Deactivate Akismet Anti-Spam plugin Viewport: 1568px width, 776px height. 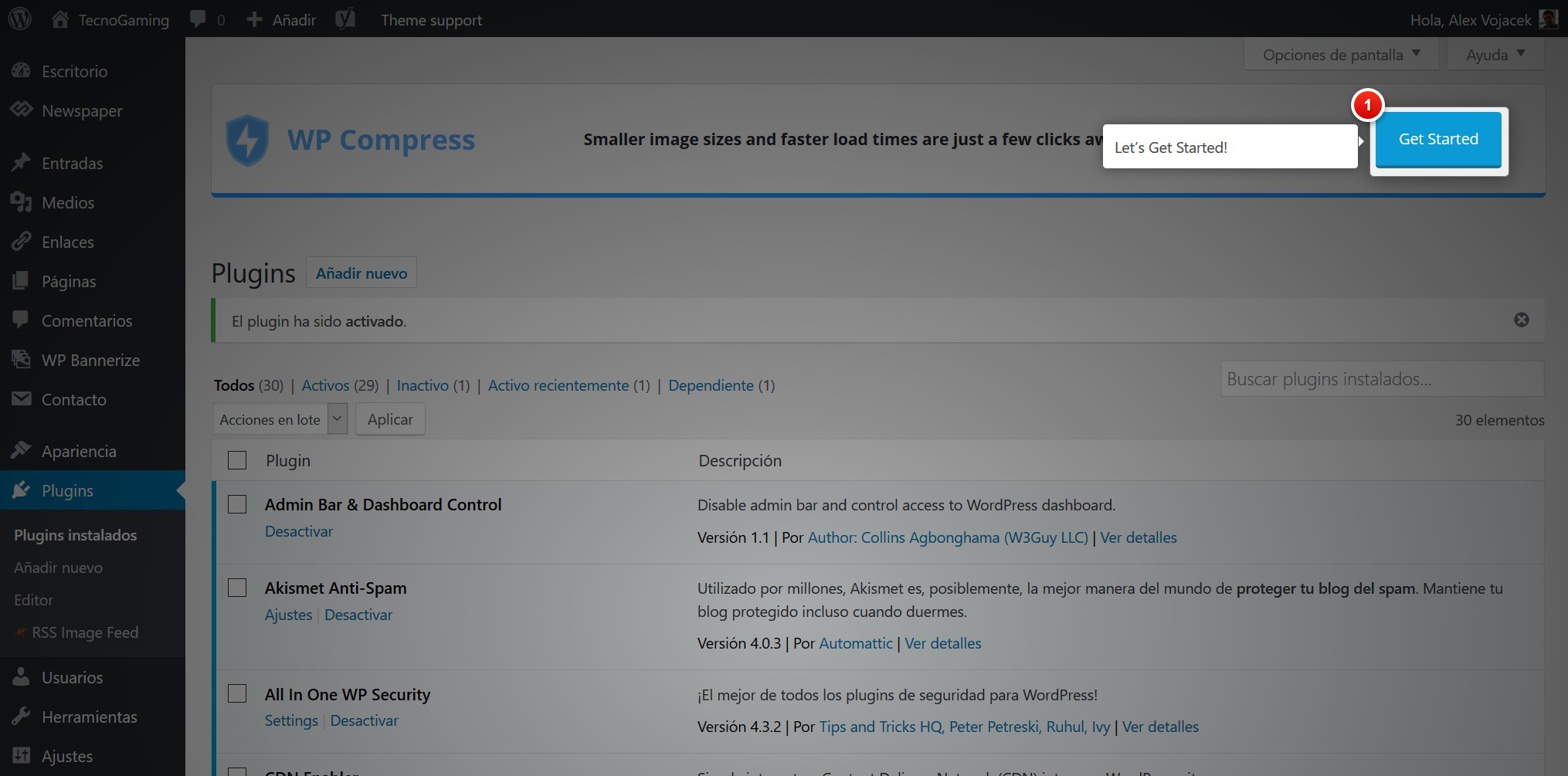(x=358, y=615)
